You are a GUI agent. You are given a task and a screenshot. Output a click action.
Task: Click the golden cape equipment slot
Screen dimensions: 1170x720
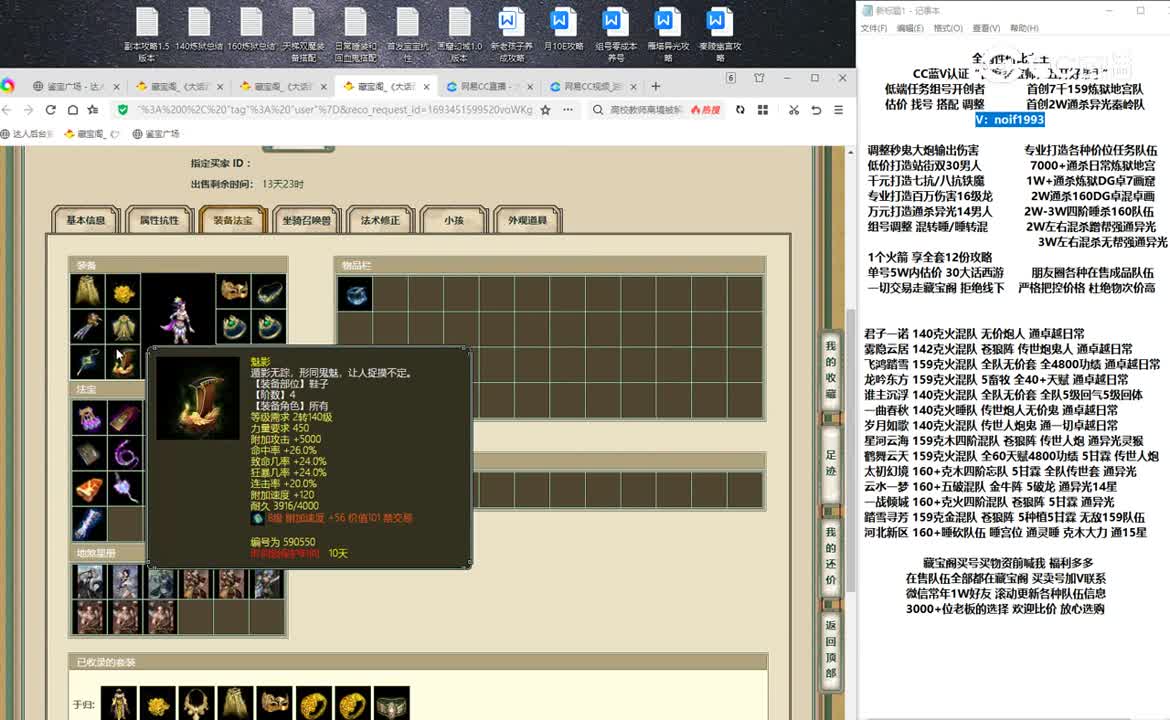click(87, 291)
